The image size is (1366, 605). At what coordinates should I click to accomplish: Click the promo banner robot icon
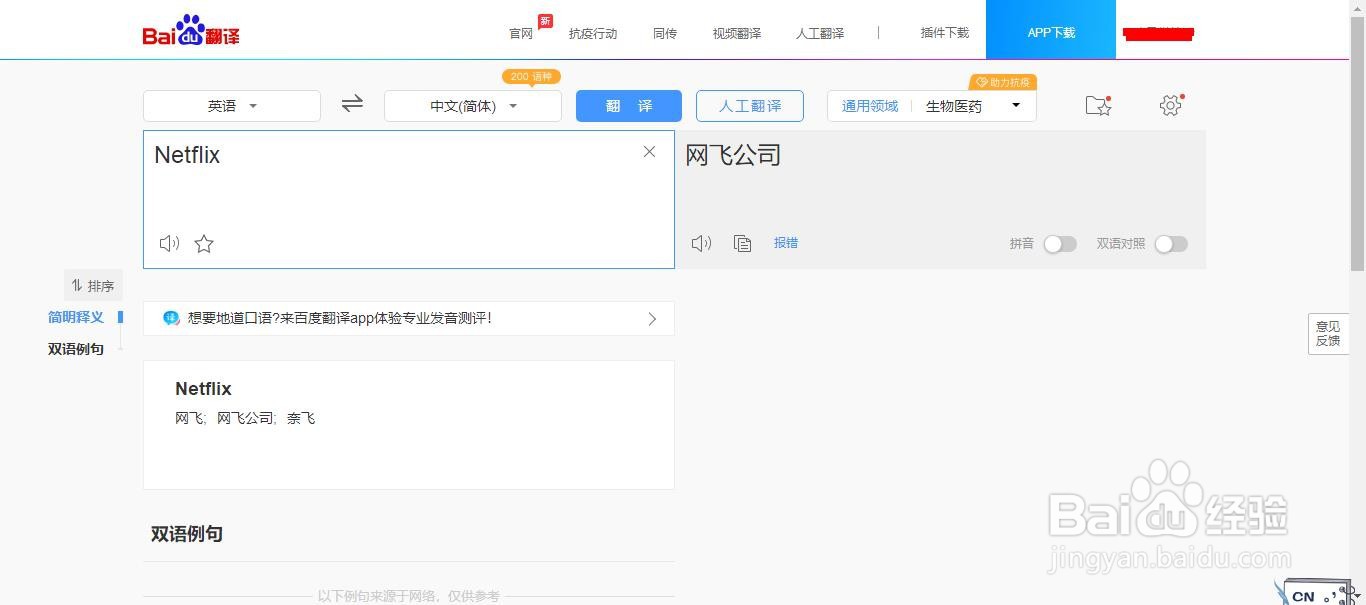coord(171,318)
